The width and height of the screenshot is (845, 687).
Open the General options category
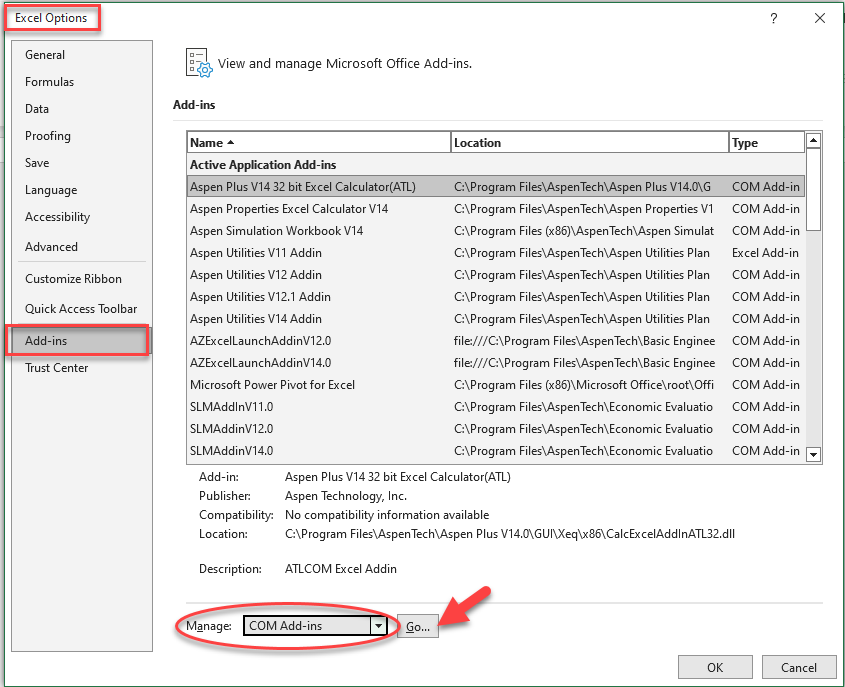45,55
